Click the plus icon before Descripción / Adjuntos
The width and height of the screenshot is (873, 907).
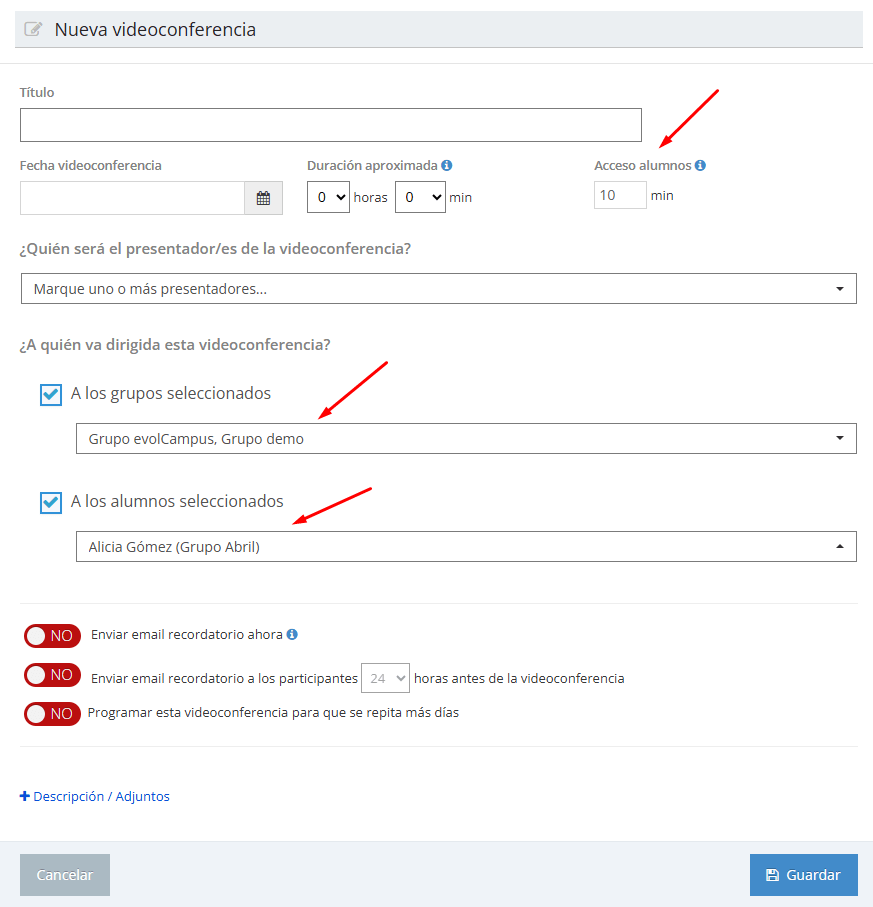point(25,797)
